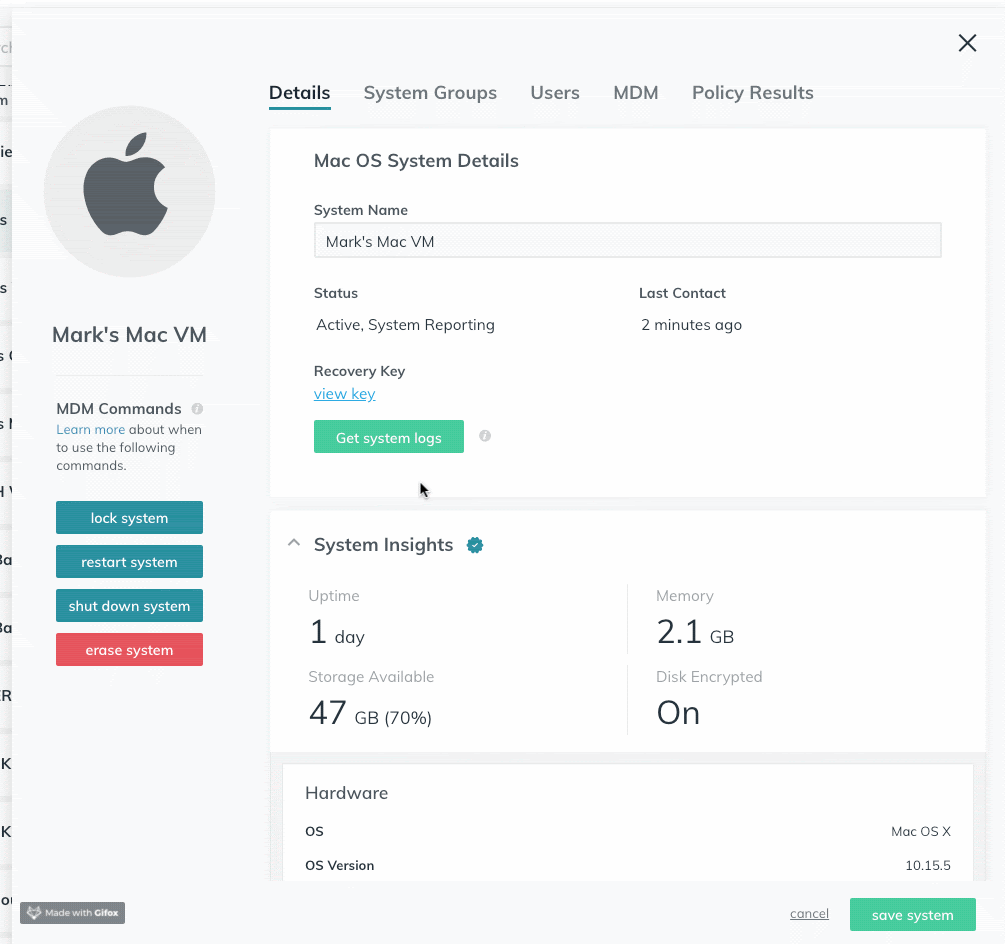Open the view key recovery link
The width and height of the screenshot is (1005, 944).
click(x=345, y=394)
